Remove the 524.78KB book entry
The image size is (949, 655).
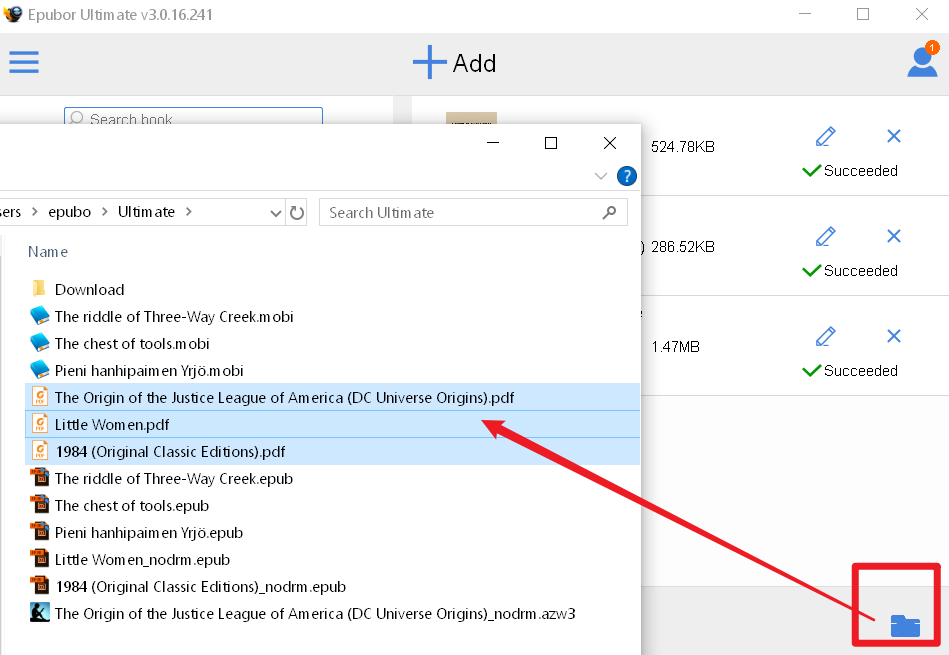click(x=894, y=136)
